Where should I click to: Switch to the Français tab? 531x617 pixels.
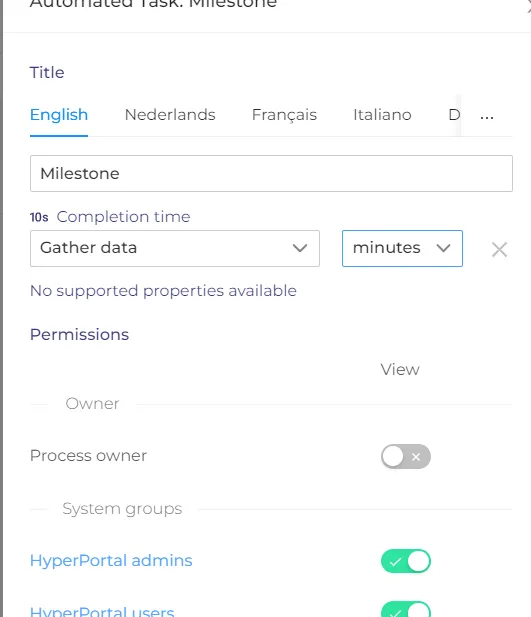pyautogui.click(x=284, y=115)
